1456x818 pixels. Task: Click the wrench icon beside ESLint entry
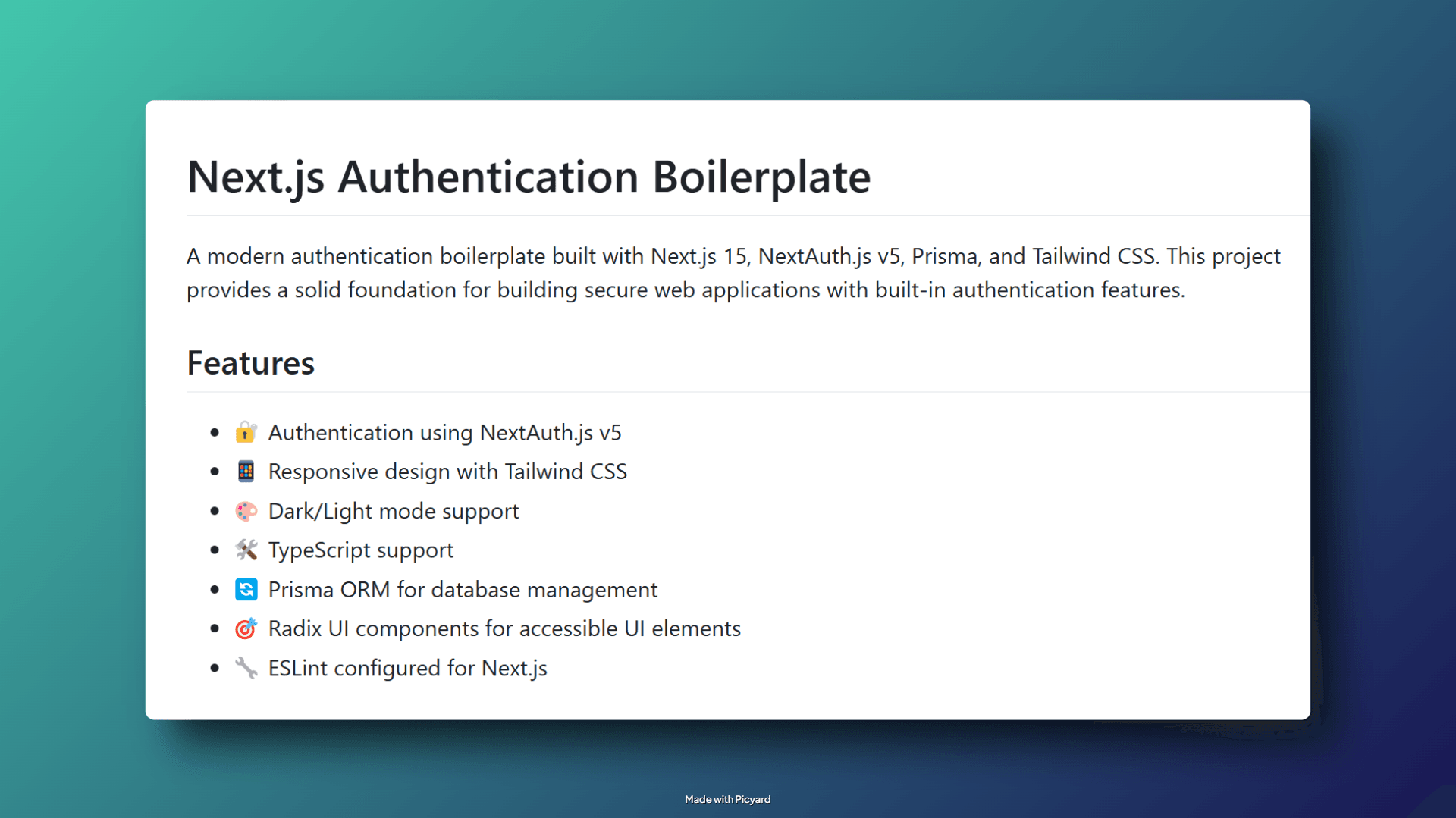[246, 668]
